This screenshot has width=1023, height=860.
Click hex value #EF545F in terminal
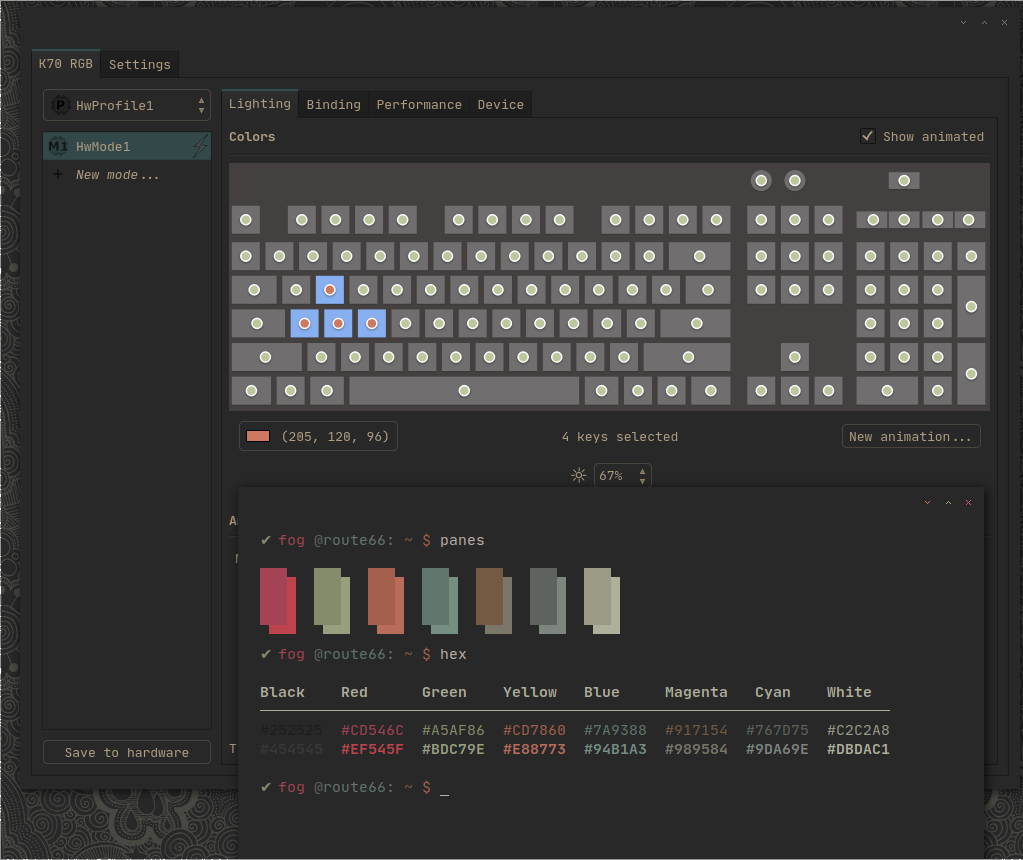point(373,749)
